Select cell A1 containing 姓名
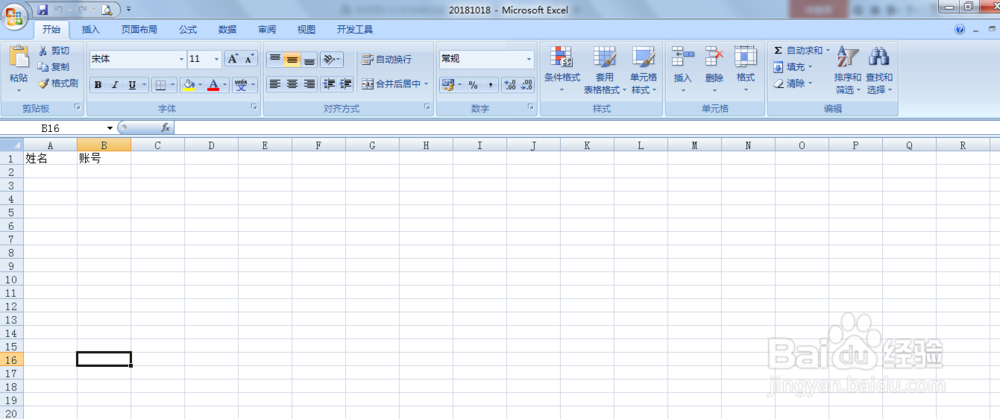This screenshot has height=419, width=1000. 50,159
